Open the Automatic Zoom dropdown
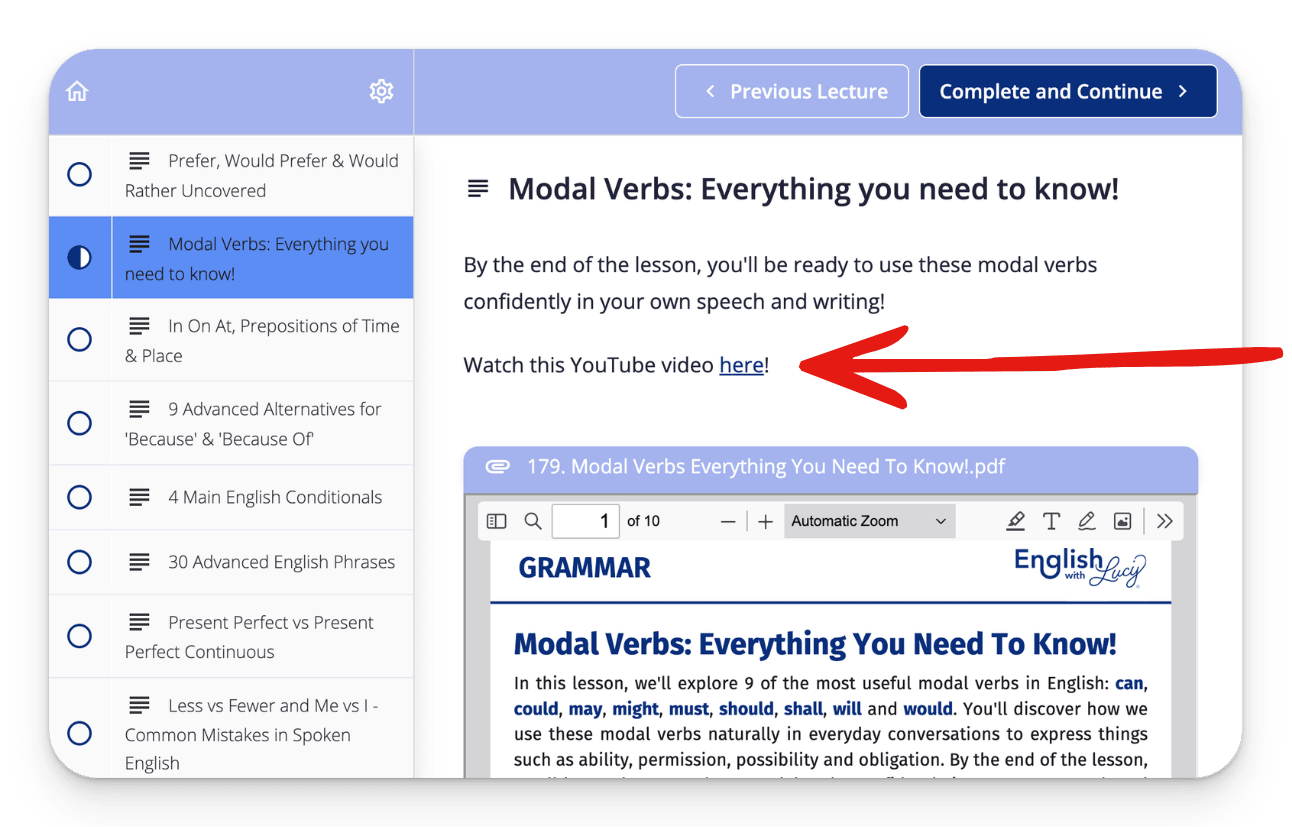1292x827 pixels. coord(868,521)
